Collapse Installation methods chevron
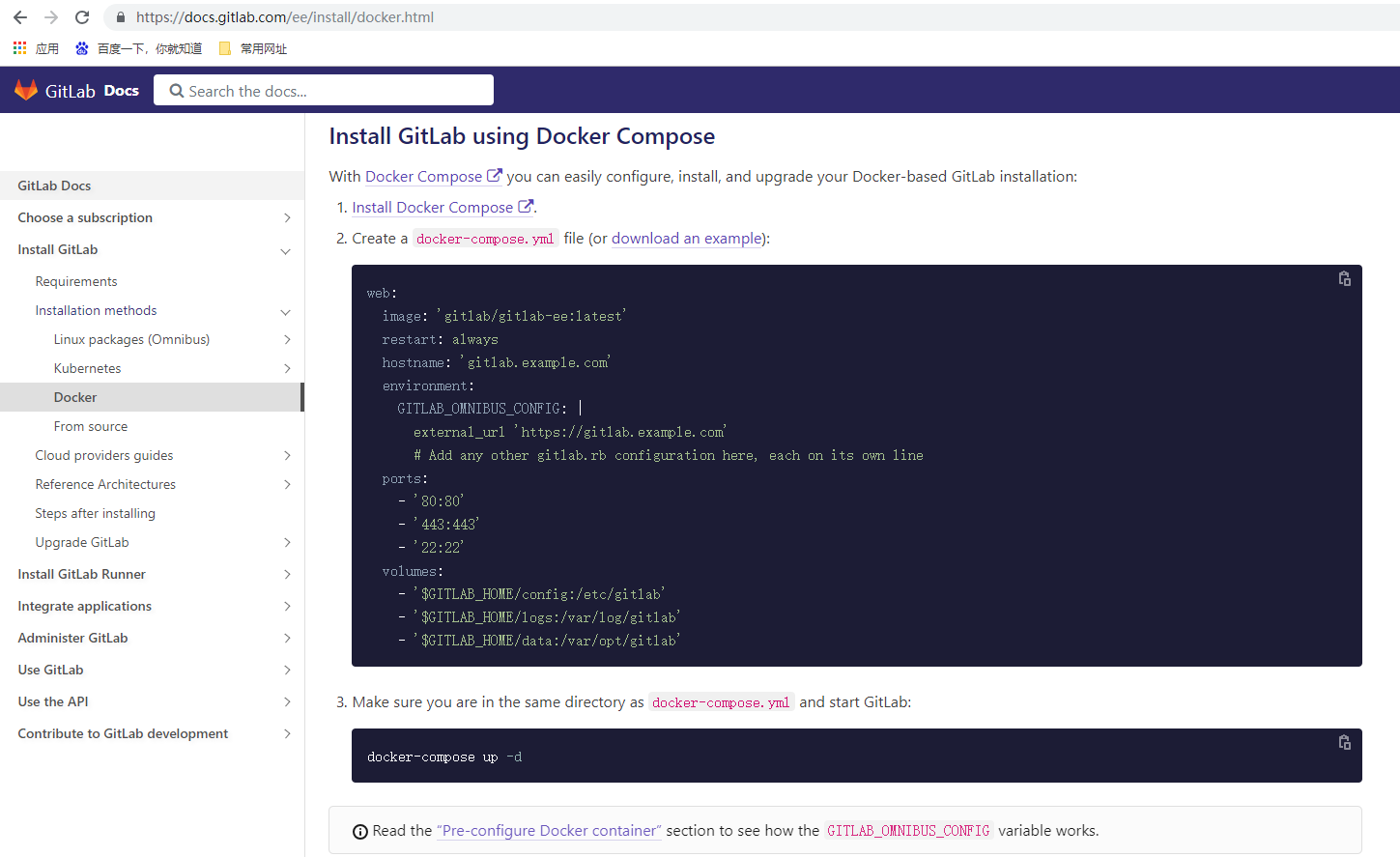The width and height of the screenshot is (1400, 857). pos(285,312)
